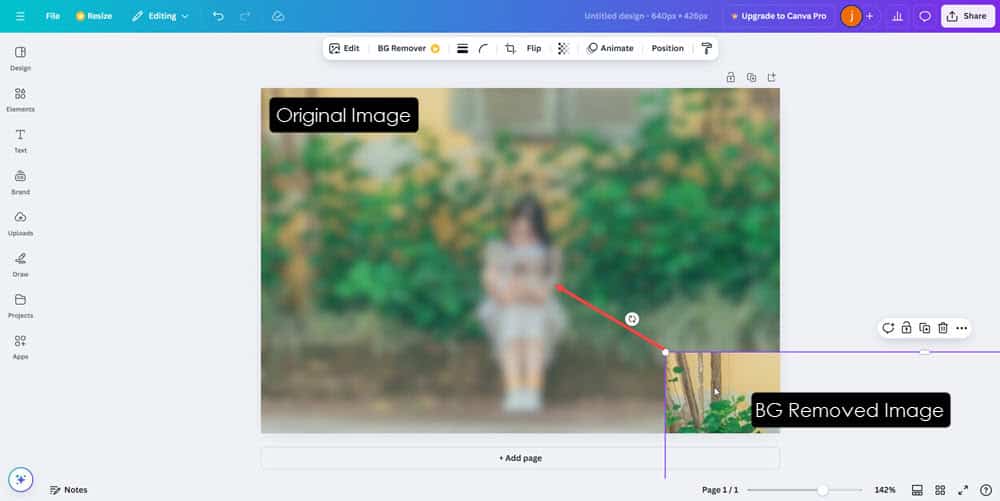This screenshot has height=501, width=1000.
Task: Open the Apps panel
Action: pos(20,346)
